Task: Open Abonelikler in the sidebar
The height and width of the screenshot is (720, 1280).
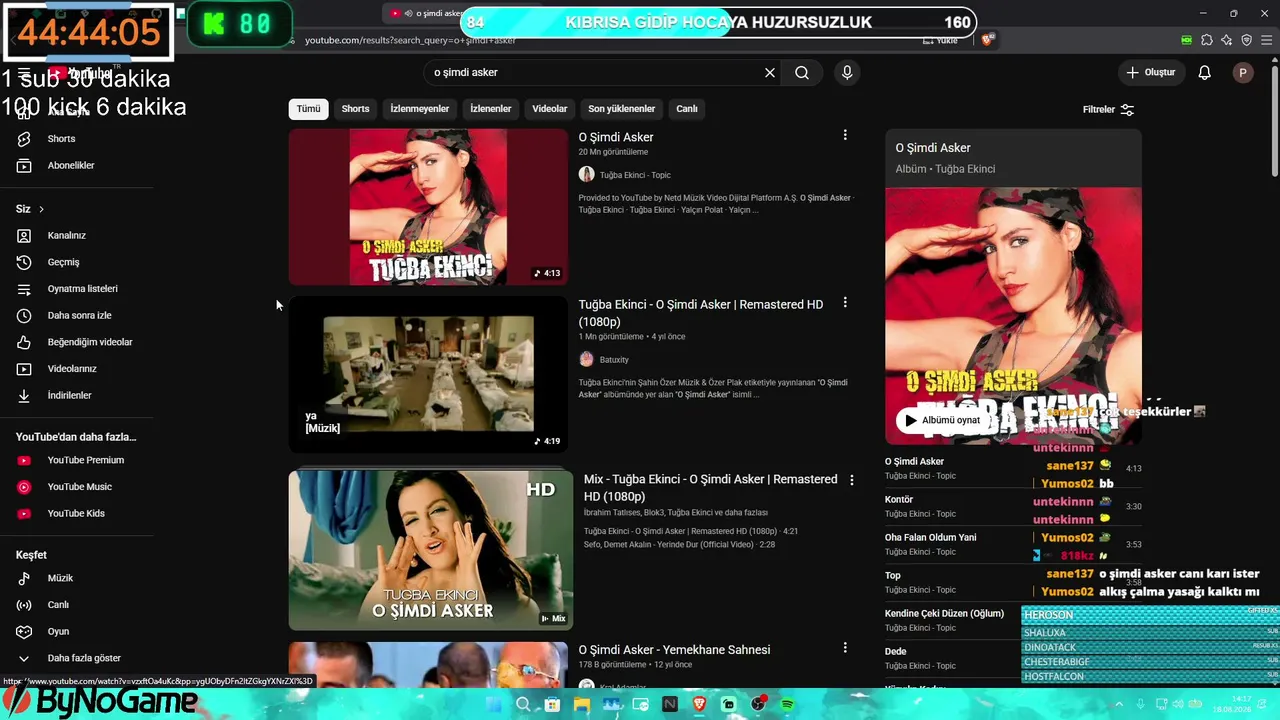Action: click(x=70, y=165)
